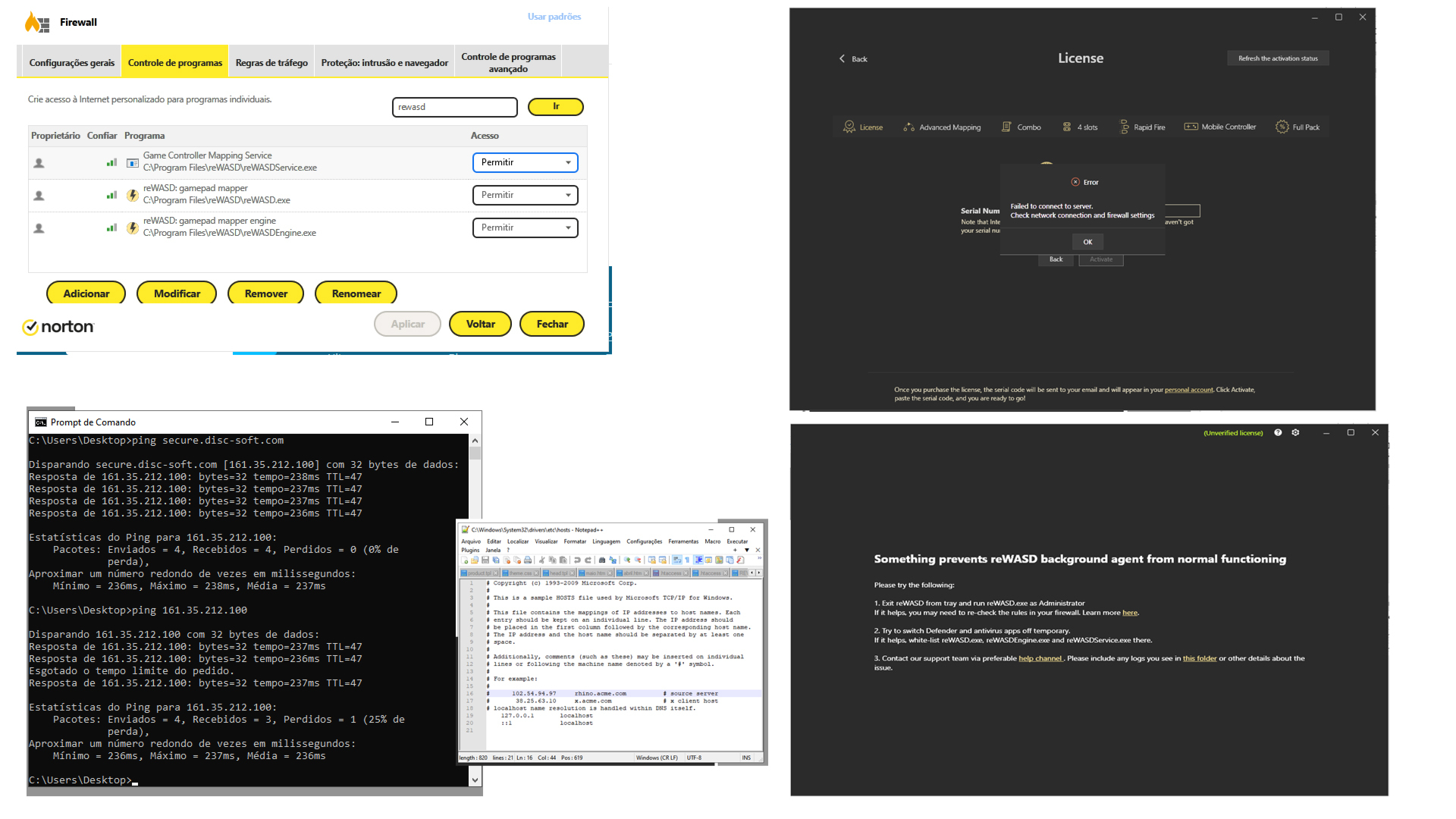1456x819 pixels.
Task: Click the Print icon in Notepad++ toolbar
Action: click(528, 560)
